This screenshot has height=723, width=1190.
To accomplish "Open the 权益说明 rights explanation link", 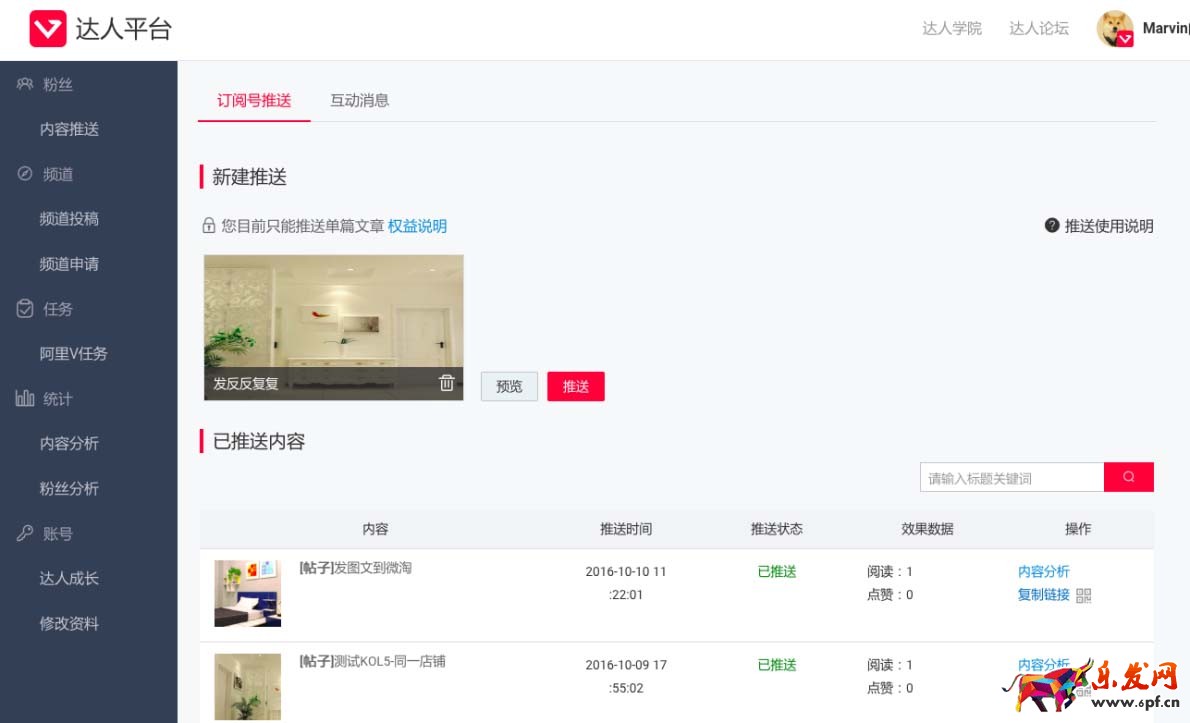I will point(418,226).
